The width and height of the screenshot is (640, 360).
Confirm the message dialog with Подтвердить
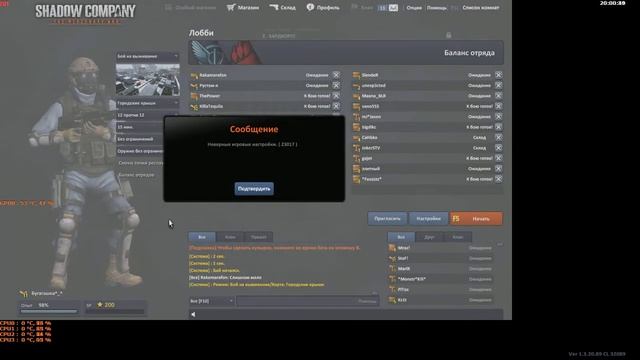tap(254, 189)
